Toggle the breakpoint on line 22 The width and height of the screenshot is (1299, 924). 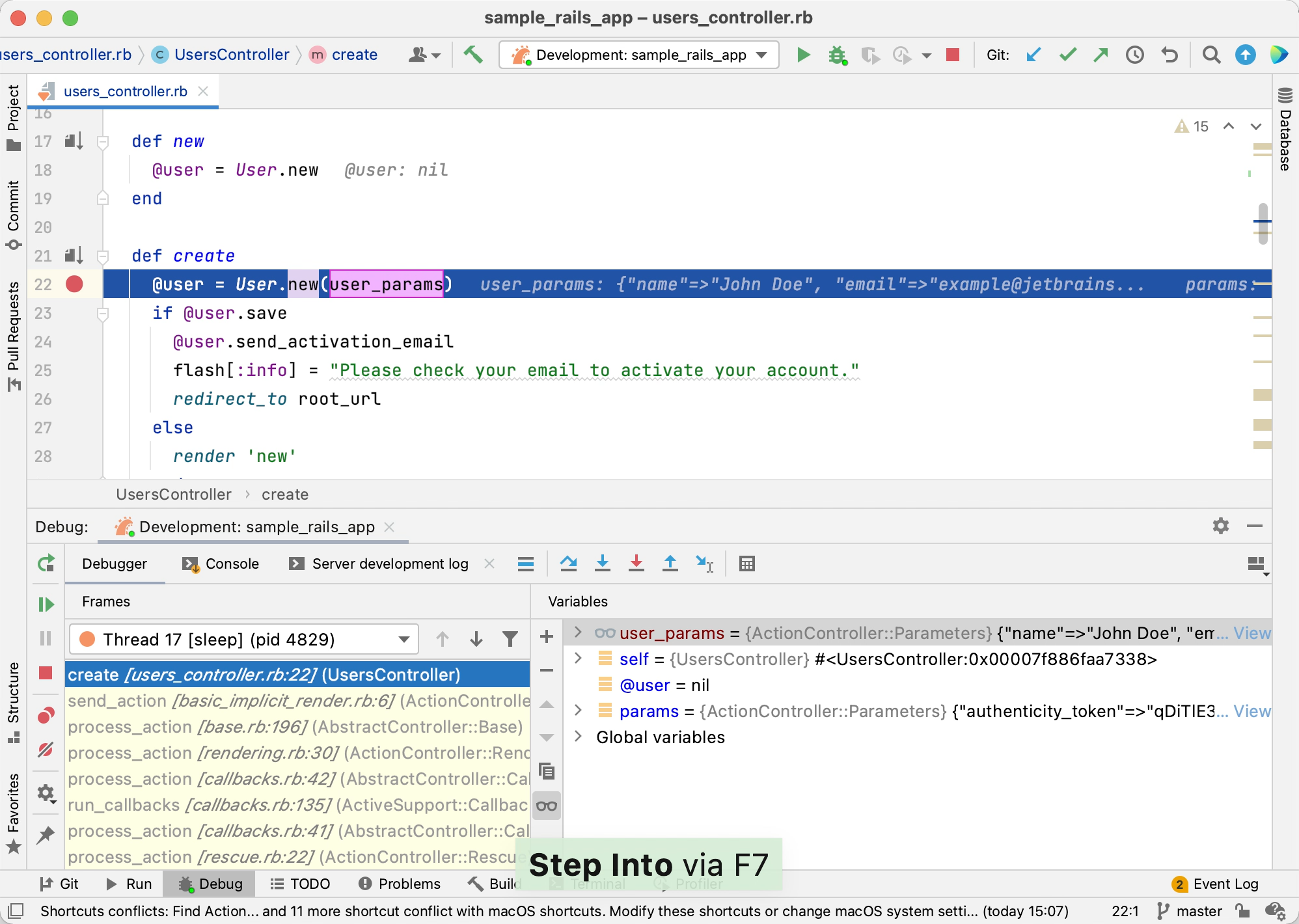click(x=74, y=284)
